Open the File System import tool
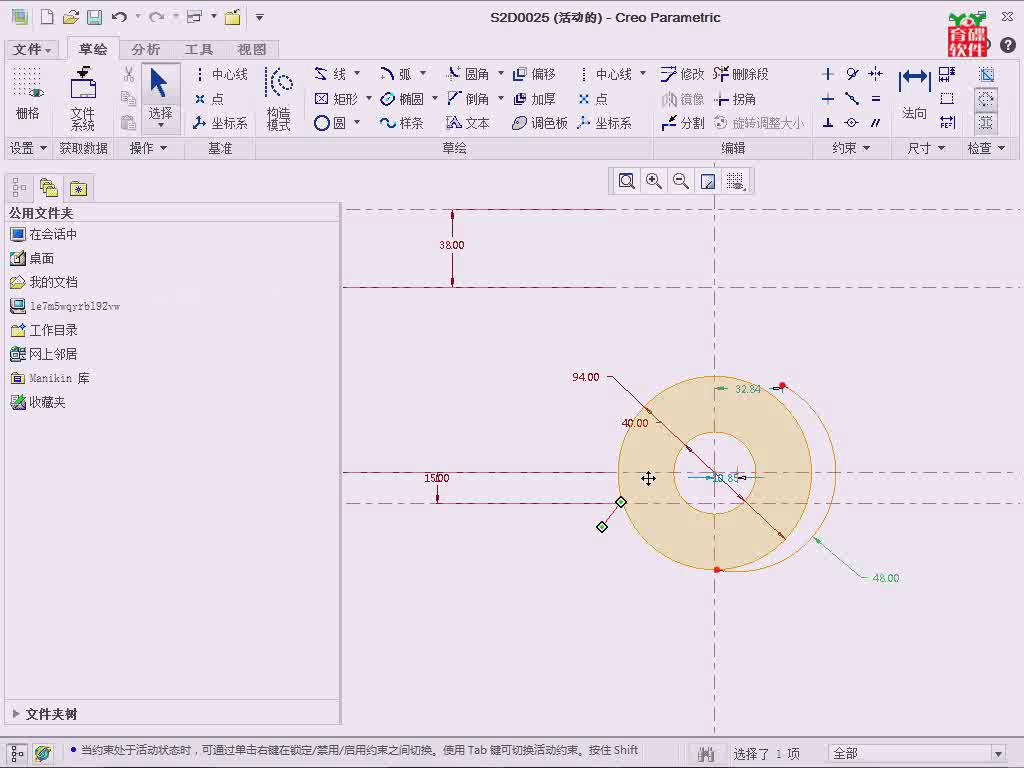 [83, 99]
